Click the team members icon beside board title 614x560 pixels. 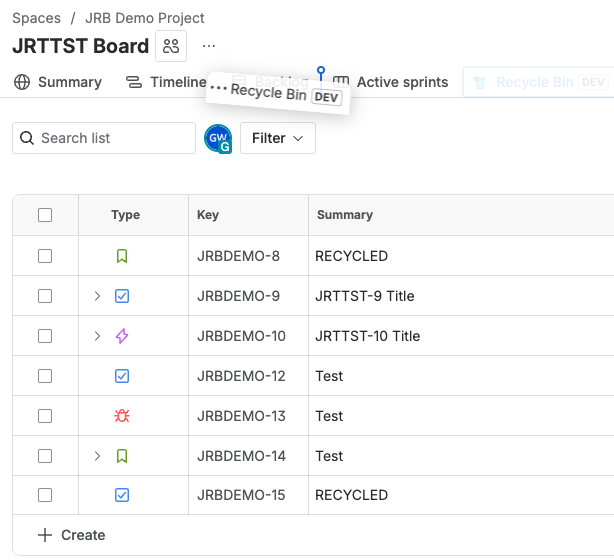click(x=171, y=46)
